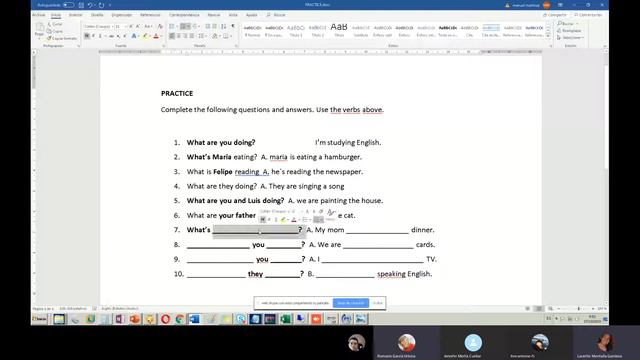Click the Excel icon in the taskbar
The height and width of the screenshot is (360, 640).
coord(285,319)
